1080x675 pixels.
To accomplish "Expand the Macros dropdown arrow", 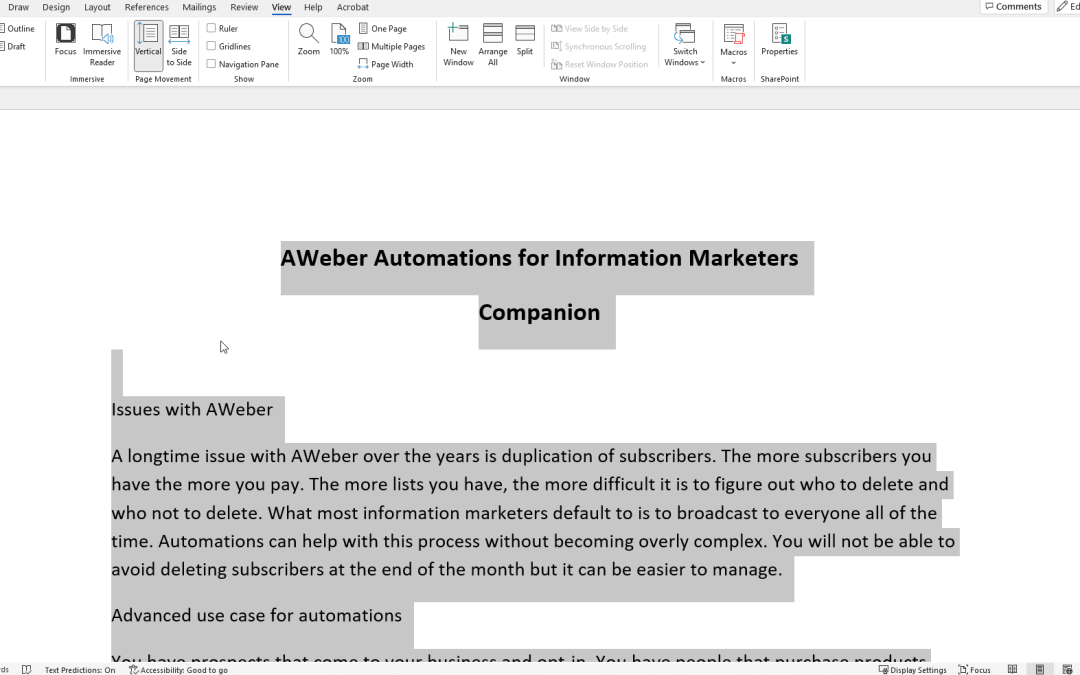I will pos(734,63).
